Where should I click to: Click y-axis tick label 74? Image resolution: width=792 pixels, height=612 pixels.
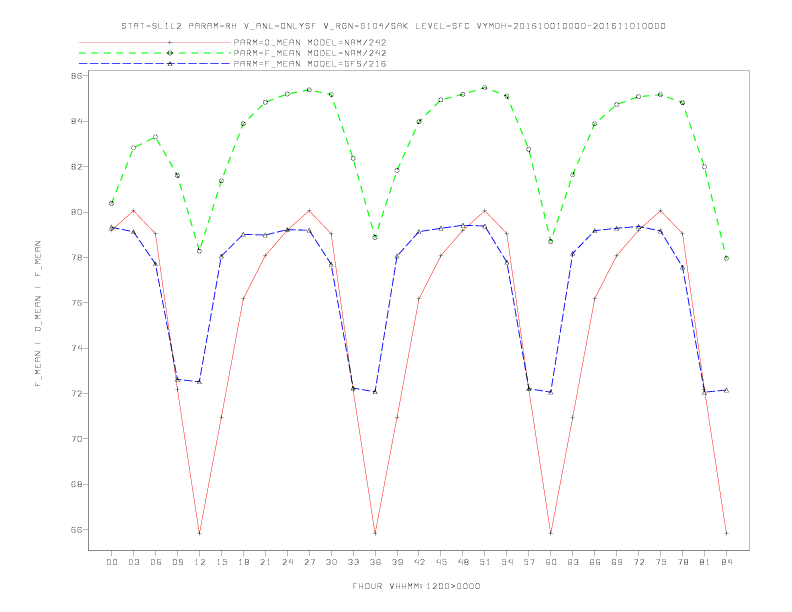tap(77, 348)
